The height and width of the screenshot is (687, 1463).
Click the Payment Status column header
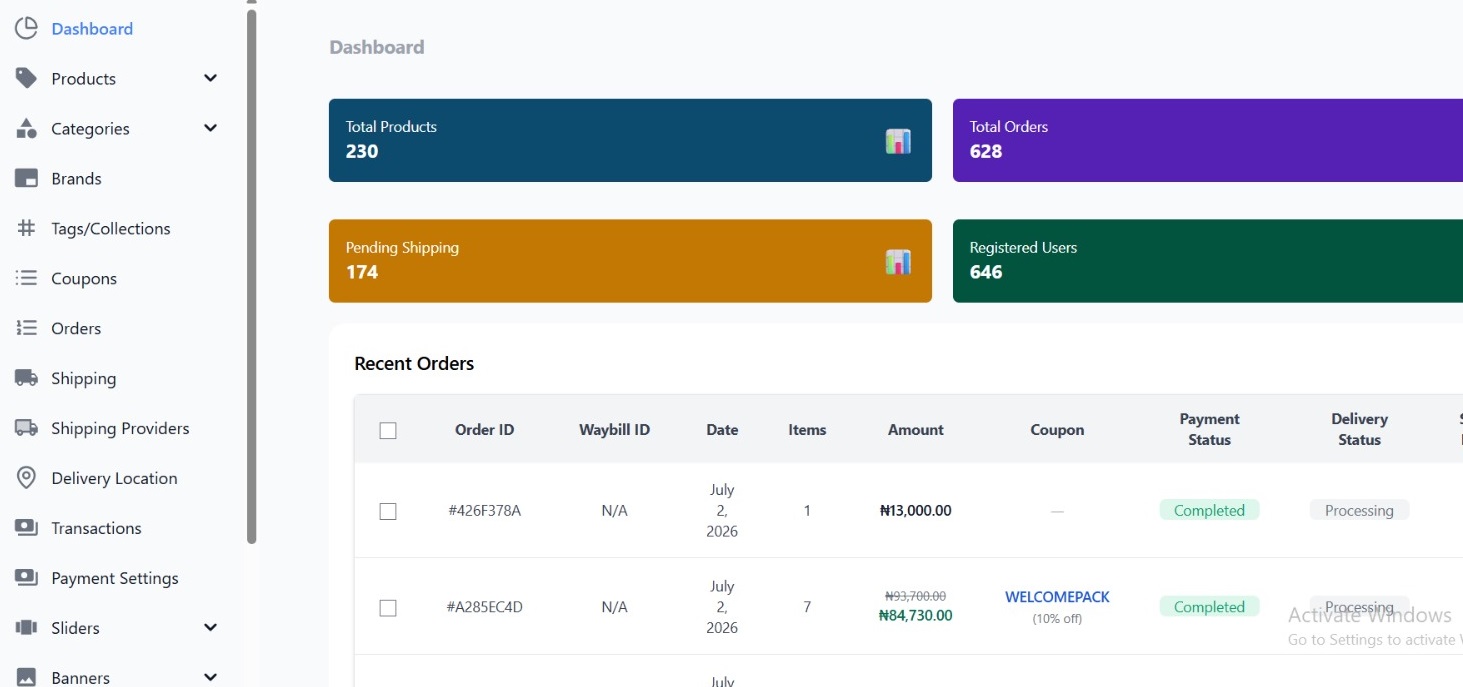point(1209,429)
